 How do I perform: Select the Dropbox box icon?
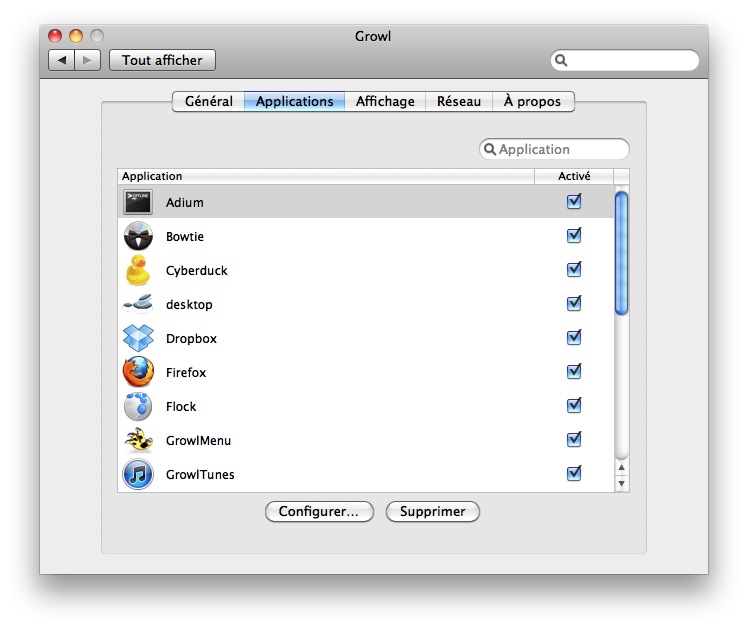click(138, 338)
